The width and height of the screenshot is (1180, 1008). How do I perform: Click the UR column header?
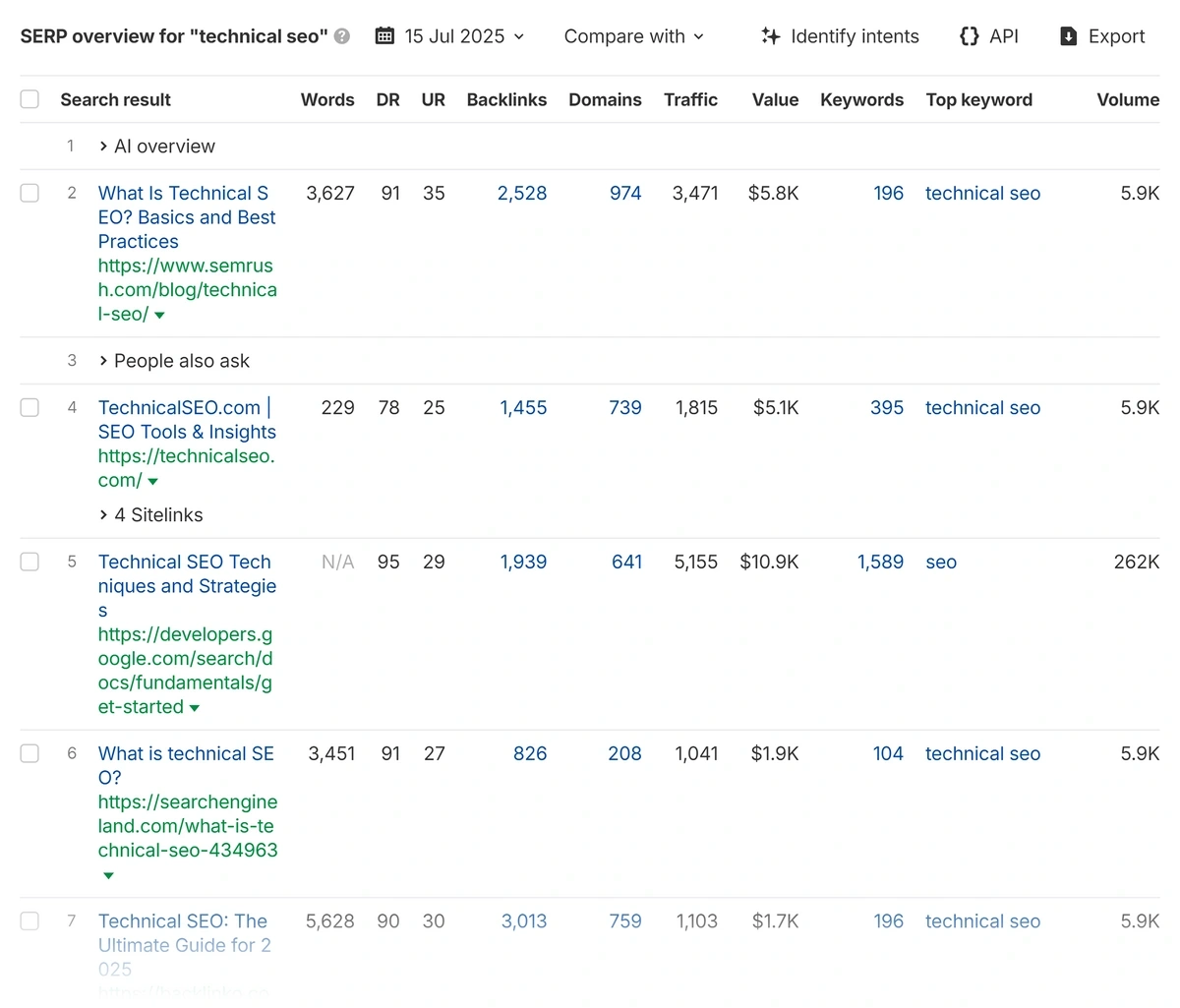coord(434,99)
